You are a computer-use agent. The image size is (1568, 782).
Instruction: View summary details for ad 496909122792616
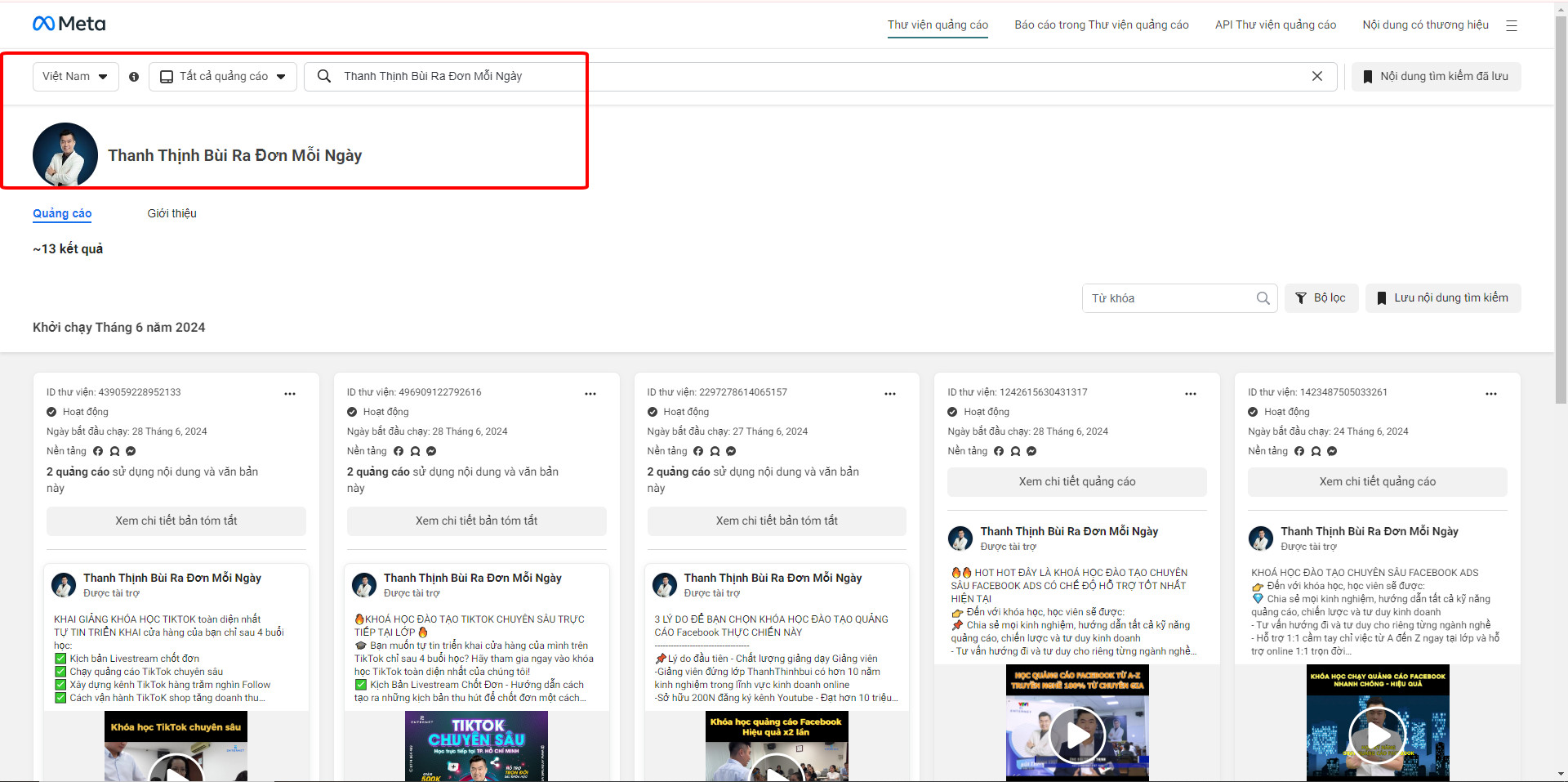(477, 521)
